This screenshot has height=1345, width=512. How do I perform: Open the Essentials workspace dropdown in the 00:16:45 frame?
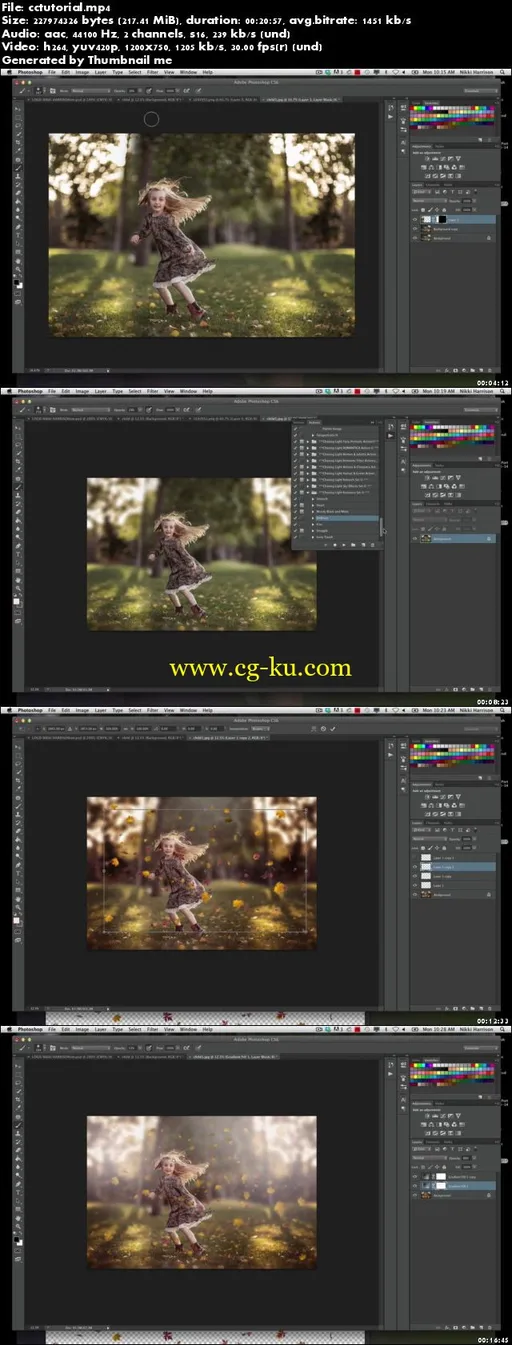coord(481,1048)
